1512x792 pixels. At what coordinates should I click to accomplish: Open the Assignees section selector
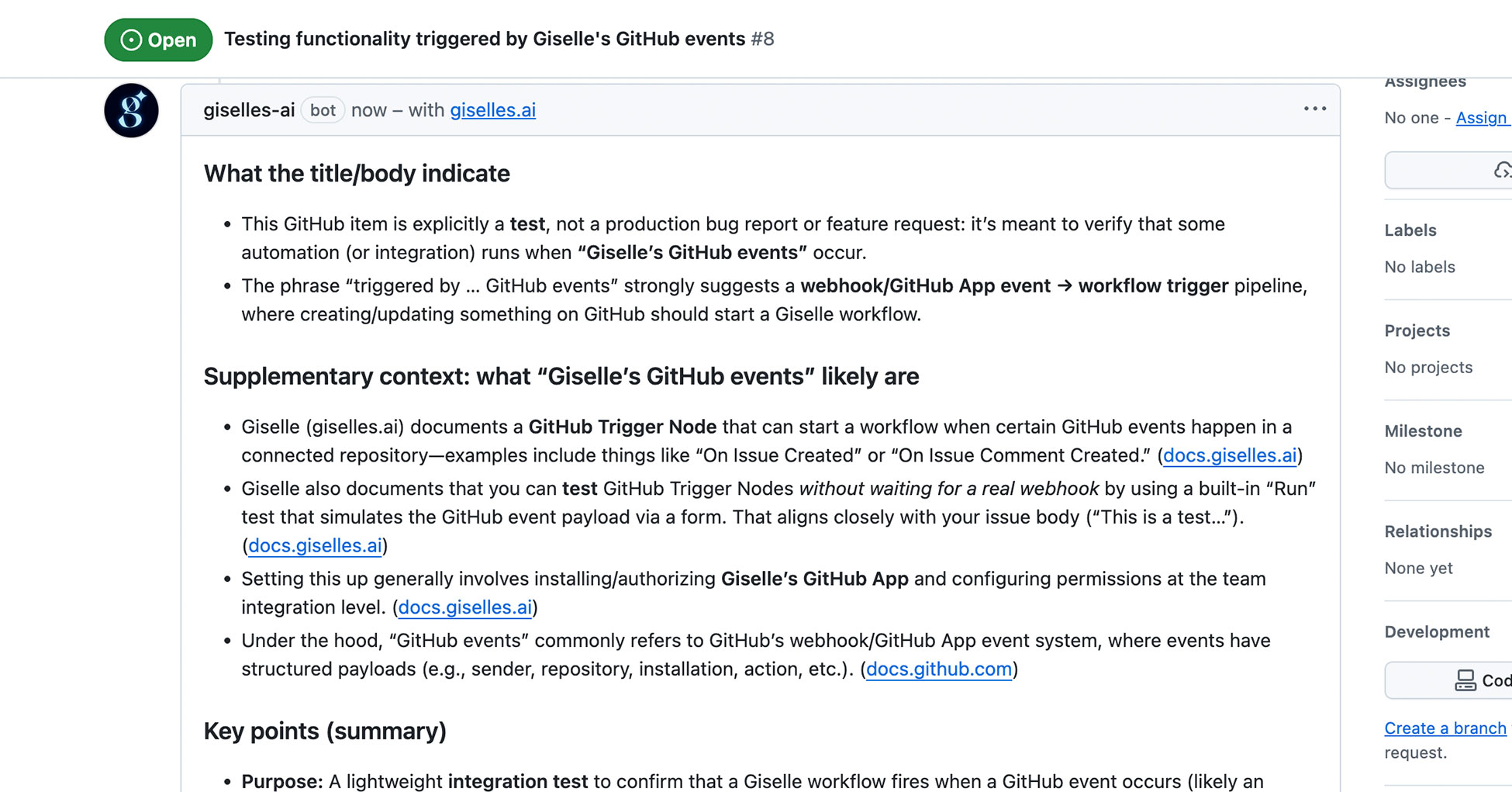pyautogui.click(x=1425, y=82)
